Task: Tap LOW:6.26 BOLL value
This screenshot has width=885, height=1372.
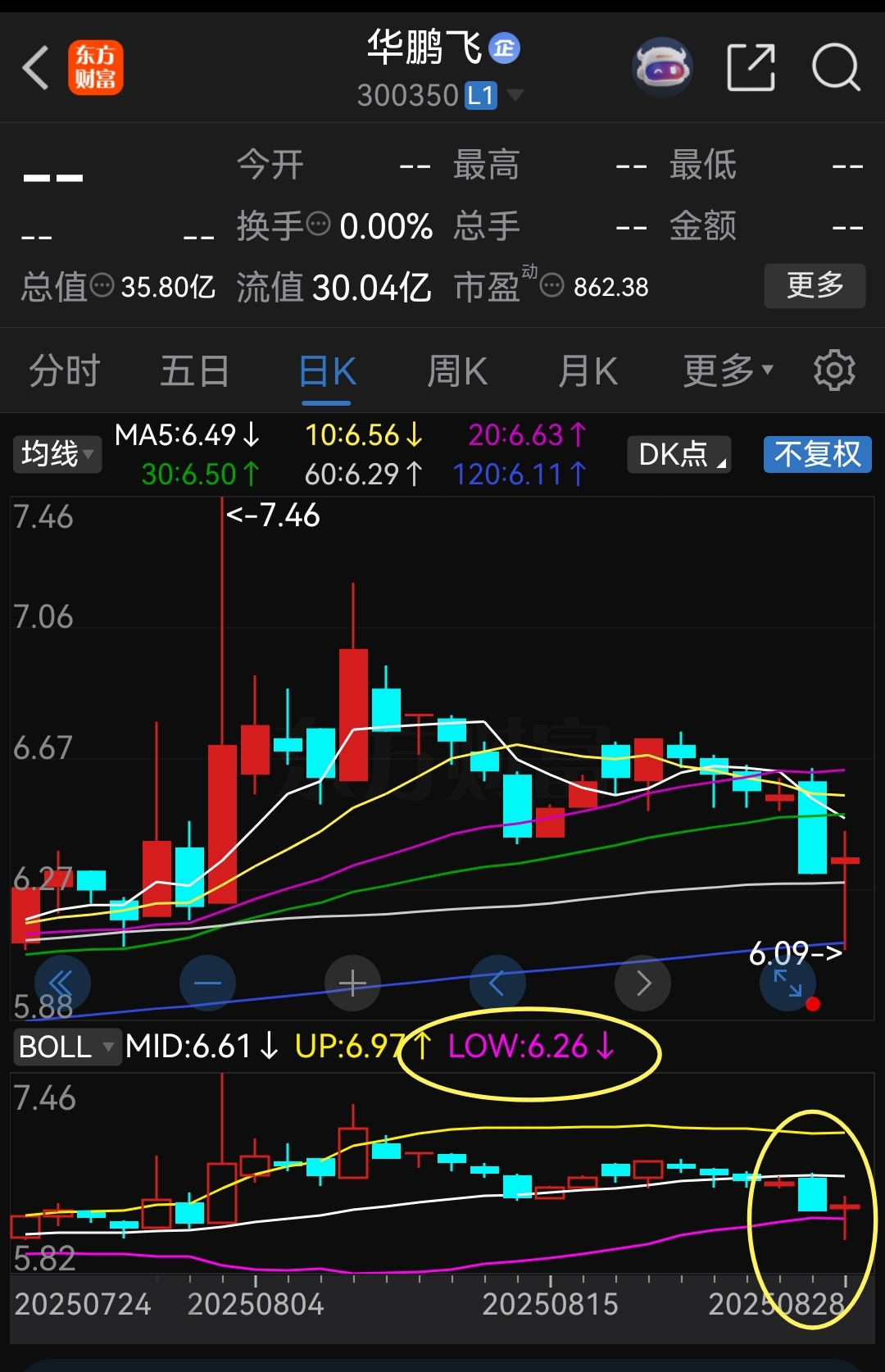Action: point(531,1047)
